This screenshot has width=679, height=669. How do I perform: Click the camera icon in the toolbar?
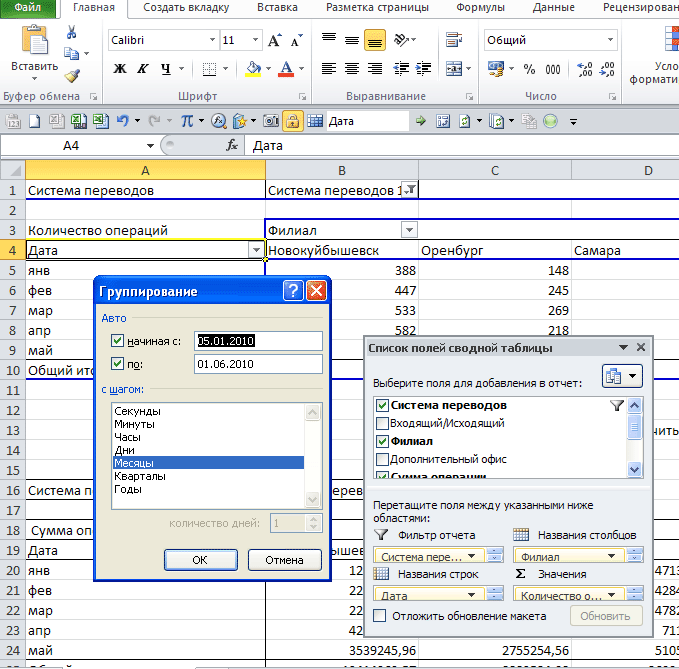click(271, 121)
